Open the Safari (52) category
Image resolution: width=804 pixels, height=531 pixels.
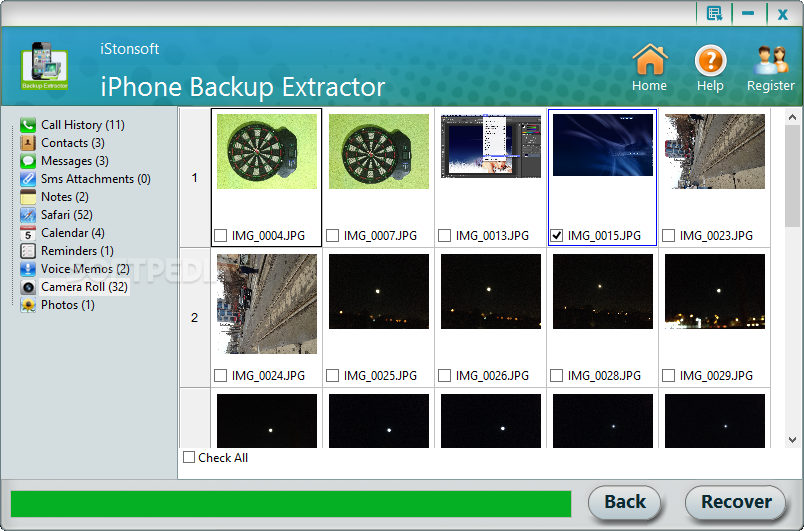pyautogui.click(x=67, y=215)
